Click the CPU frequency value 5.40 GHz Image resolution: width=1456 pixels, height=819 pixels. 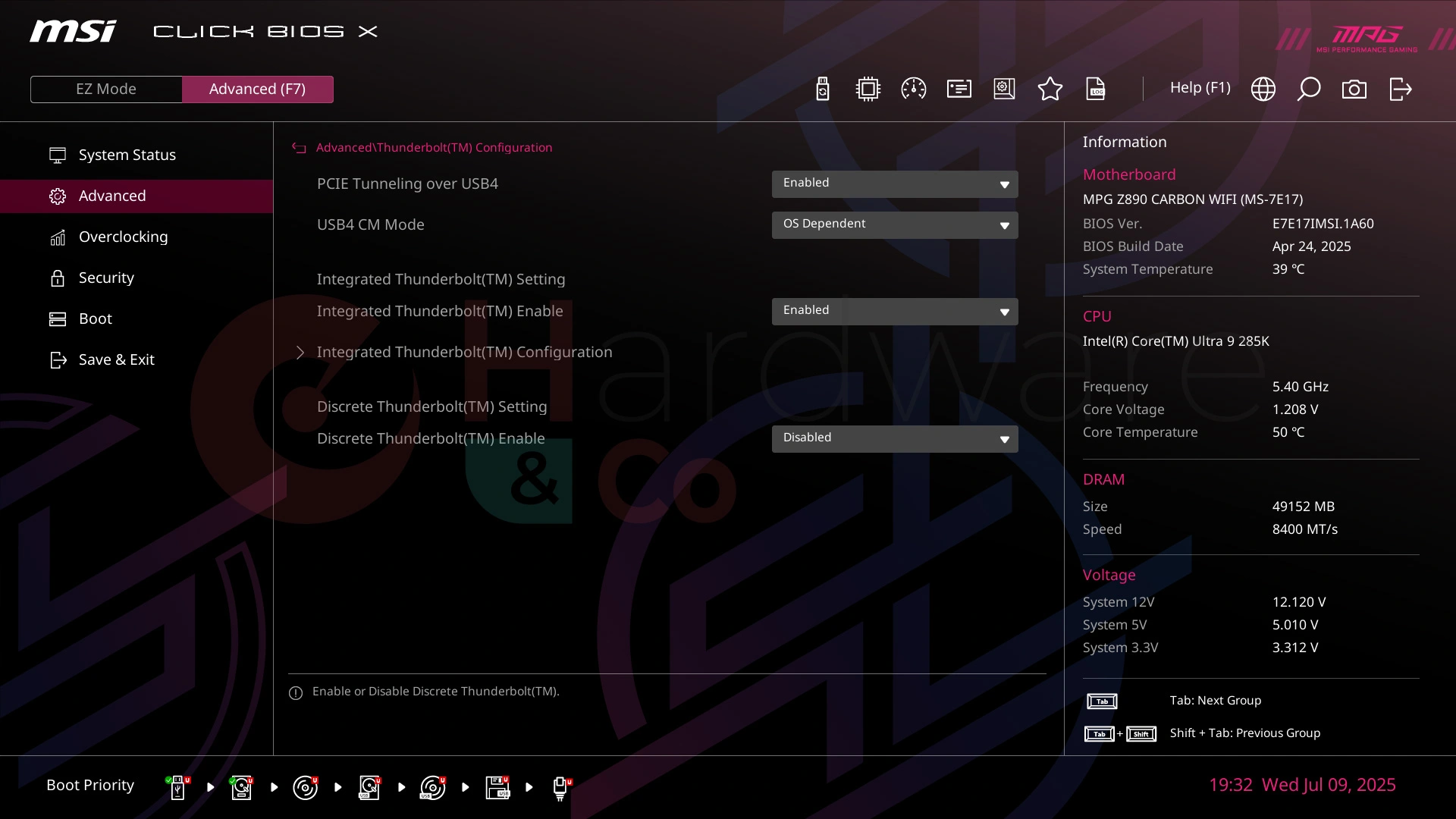tap(1300, 387)
